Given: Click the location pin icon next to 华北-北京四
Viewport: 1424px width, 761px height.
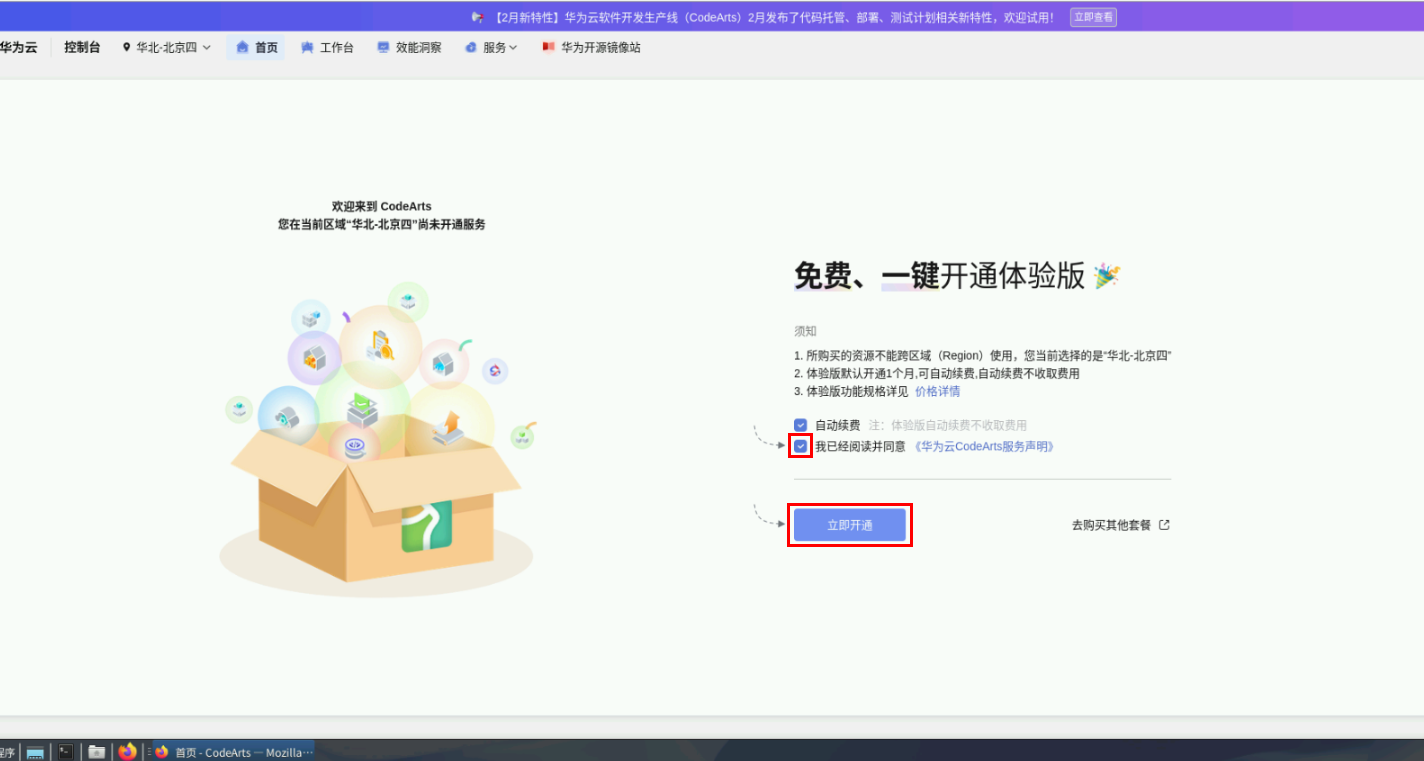Looking at the screenshot, I should point(127,47).
